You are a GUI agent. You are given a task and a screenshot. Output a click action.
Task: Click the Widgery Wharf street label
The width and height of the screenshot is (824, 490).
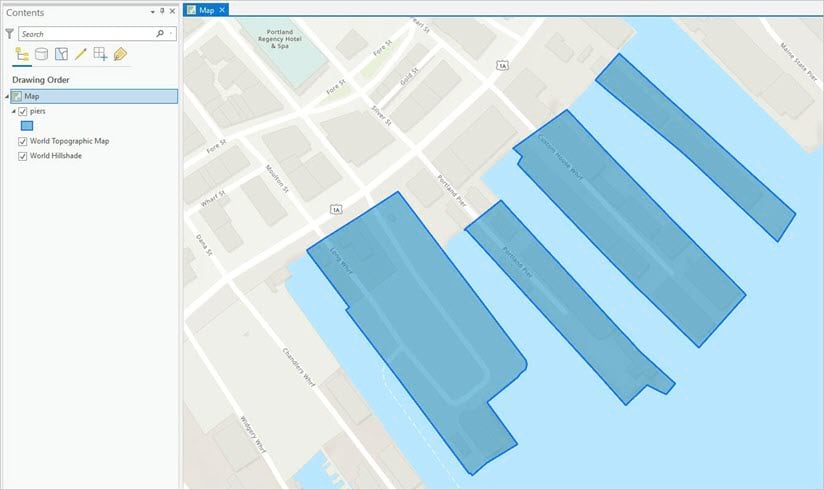[x=253, y=434]
